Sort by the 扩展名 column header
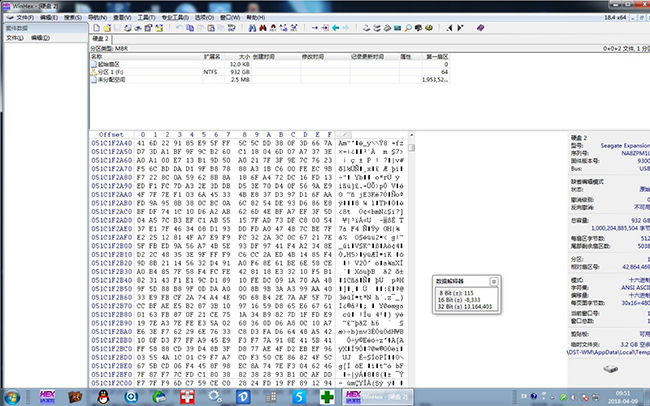Image resolution: width=650 pixels, height=406 pixels. 213,56
